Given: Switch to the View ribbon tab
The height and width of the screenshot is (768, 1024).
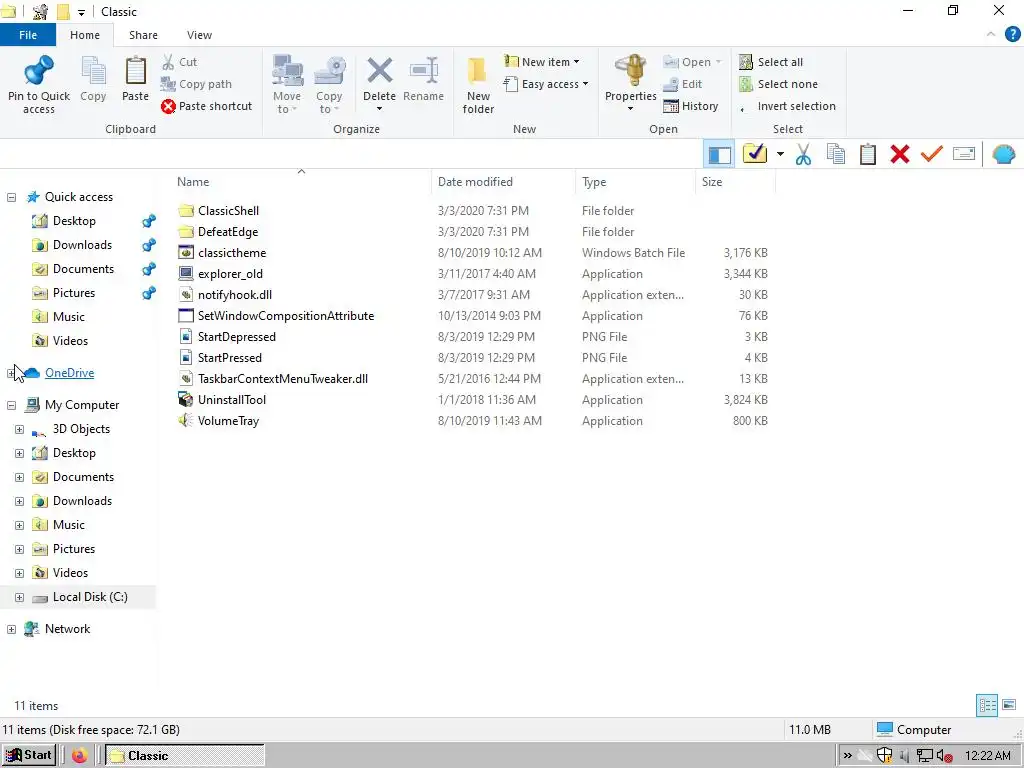Looking at the screenshot, I should coord(199,35).
